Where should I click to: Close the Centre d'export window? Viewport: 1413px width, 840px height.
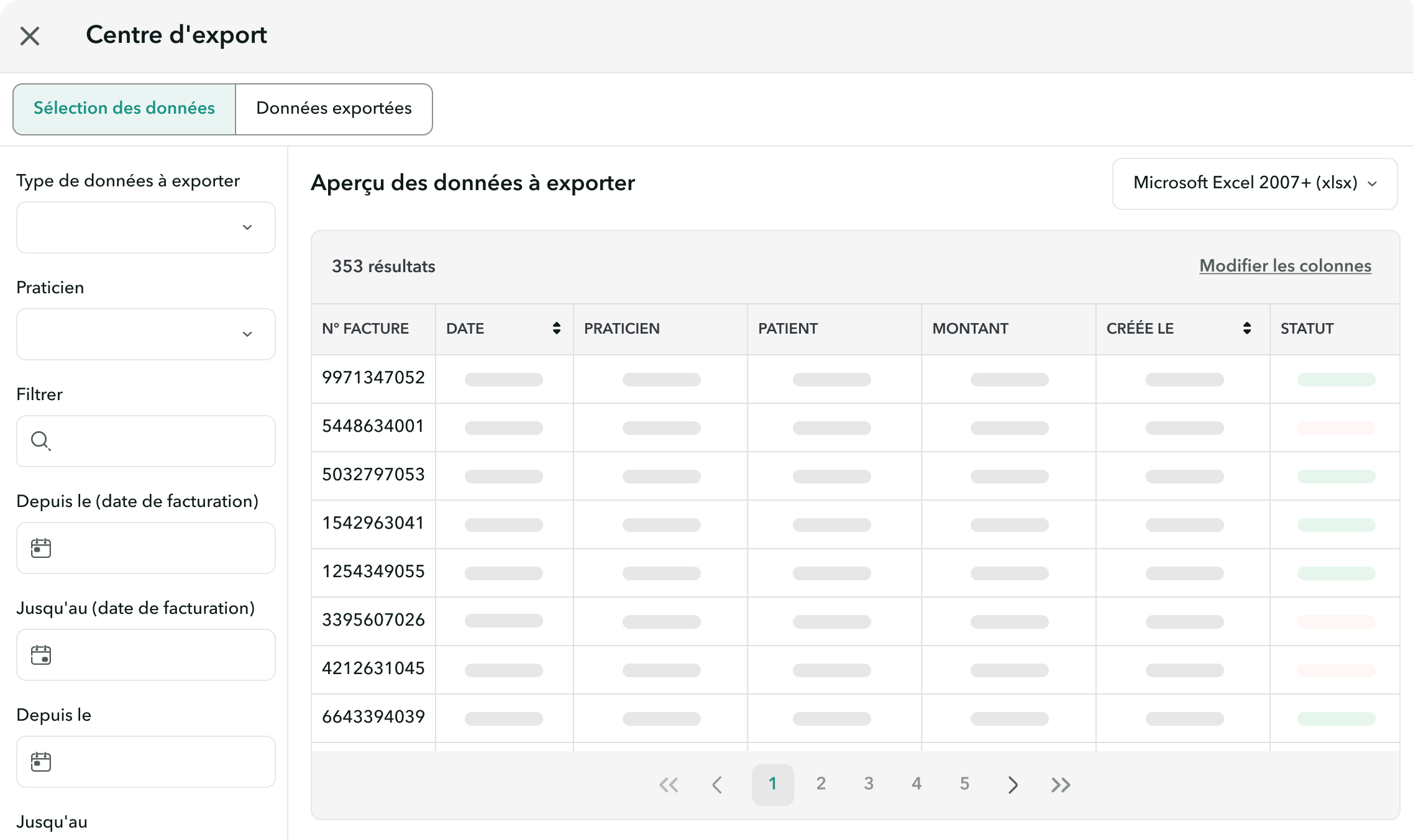(x=29, y=36)
